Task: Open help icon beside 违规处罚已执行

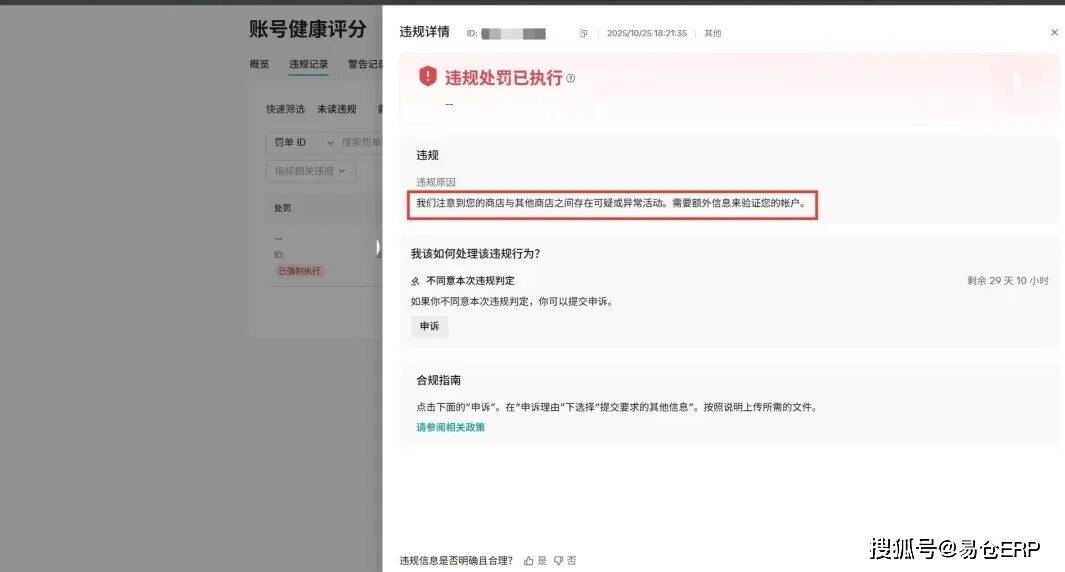Action: [x=571, y=78]
